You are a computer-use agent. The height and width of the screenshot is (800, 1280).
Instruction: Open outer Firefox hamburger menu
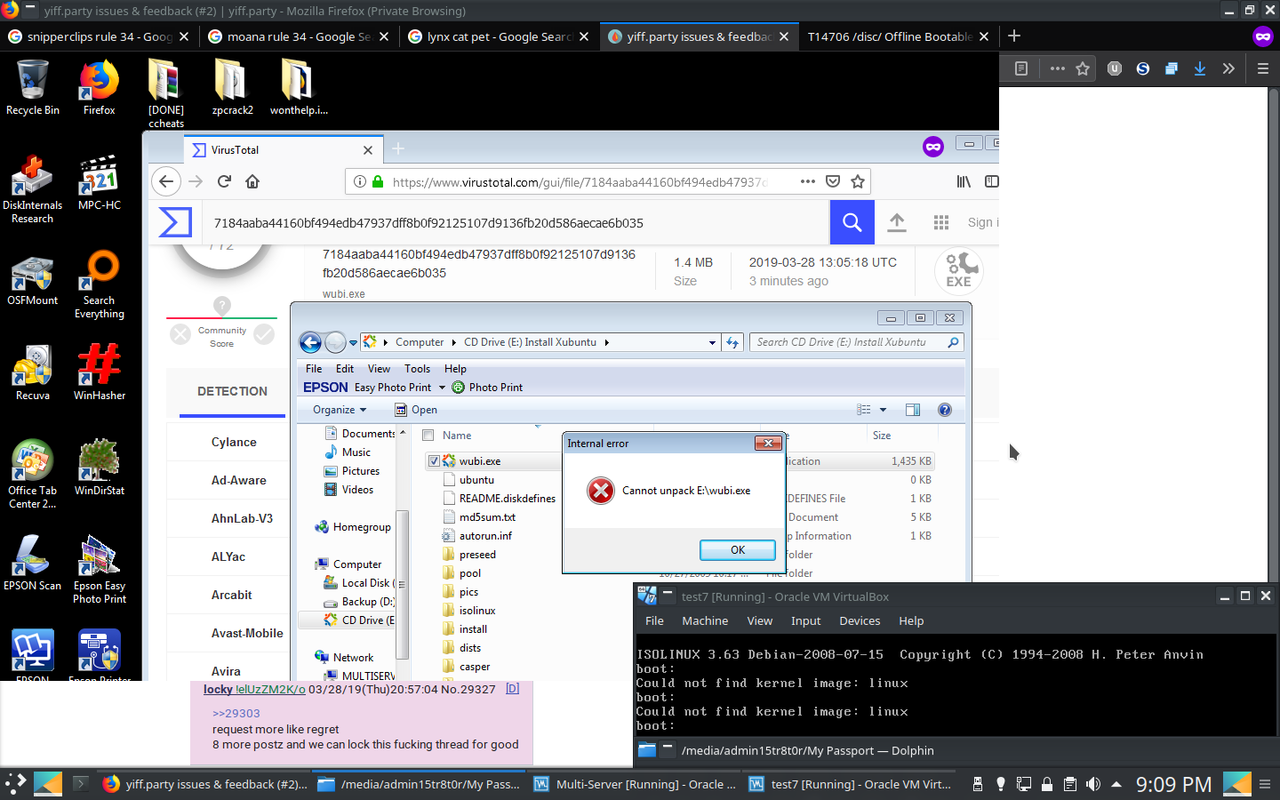point(1262,68)
